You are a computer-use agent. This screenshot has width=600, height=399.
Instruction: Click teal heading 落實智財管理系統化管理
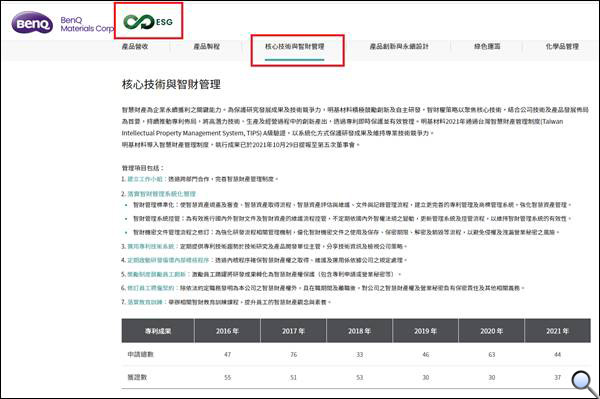161,194
